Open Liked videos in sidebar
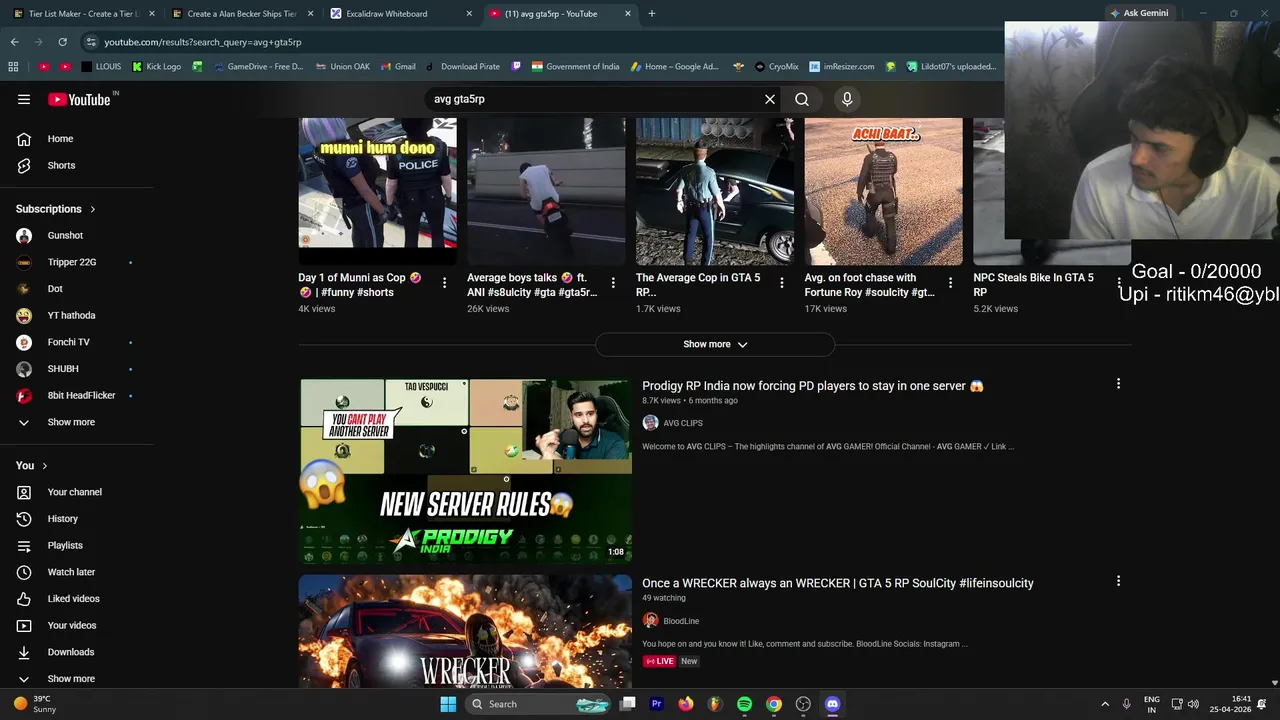1280x720 pixels. click(x=76, y=599)
